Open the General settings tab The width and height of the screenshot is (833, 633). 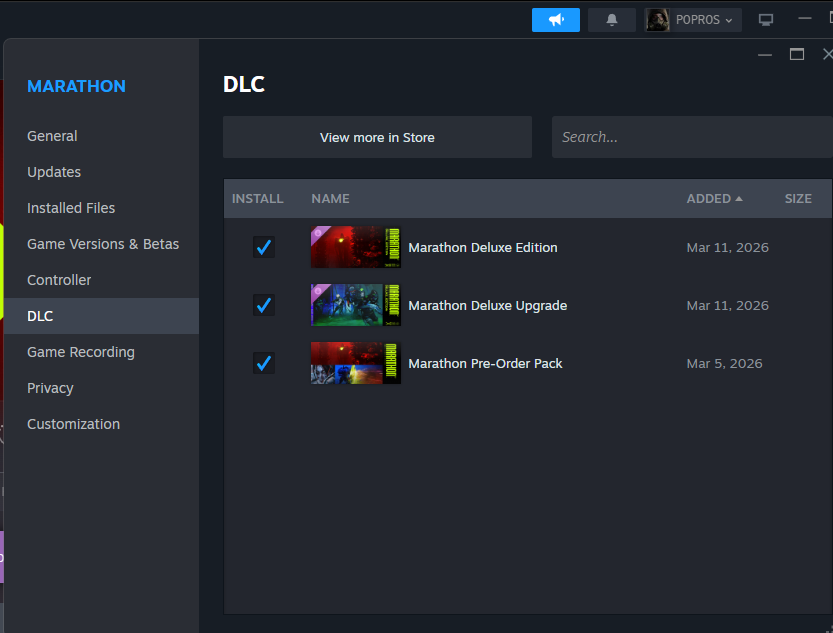52,136
